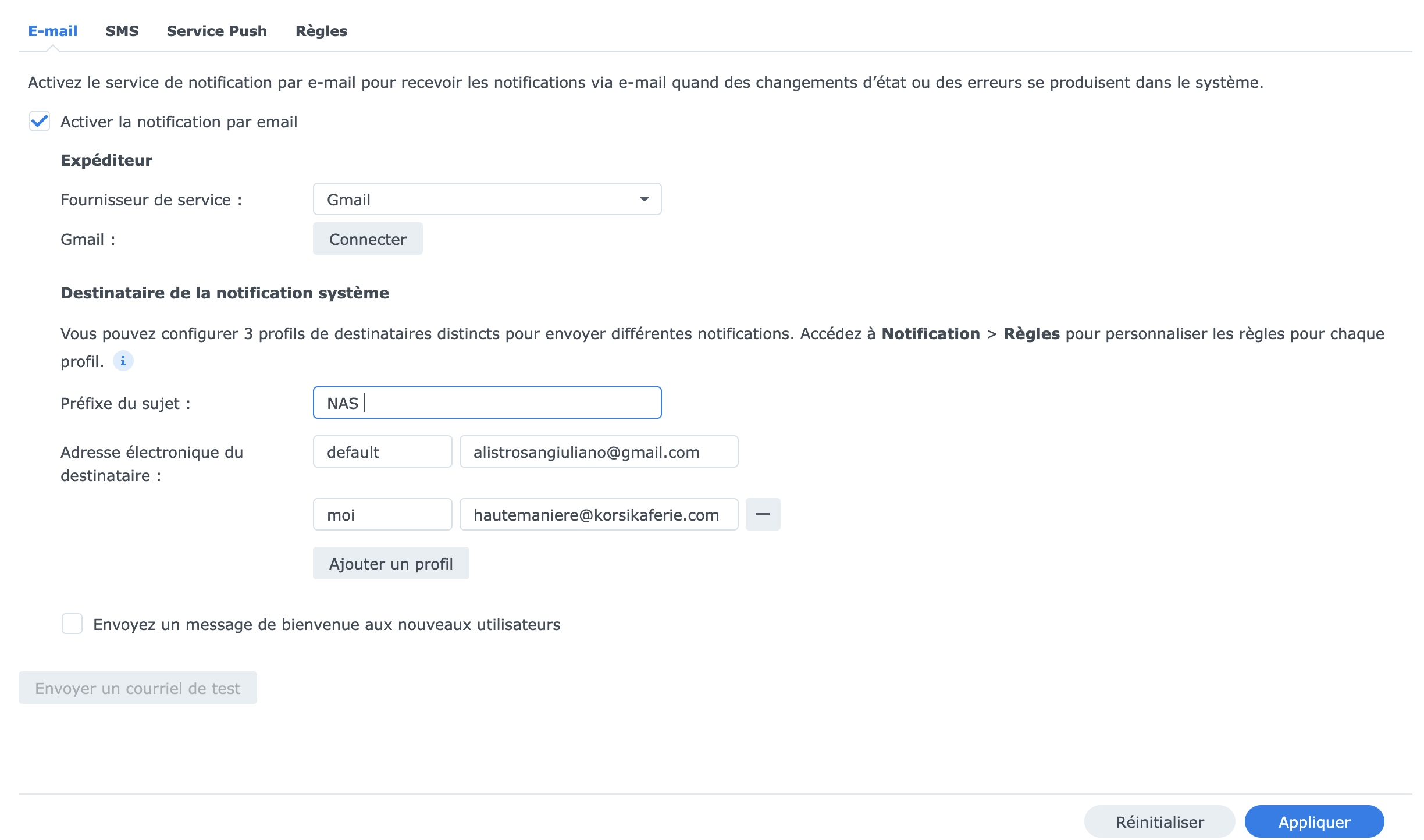Select the E-mail tab
This screenshot has width=1424, height=840.
point(52,31)
